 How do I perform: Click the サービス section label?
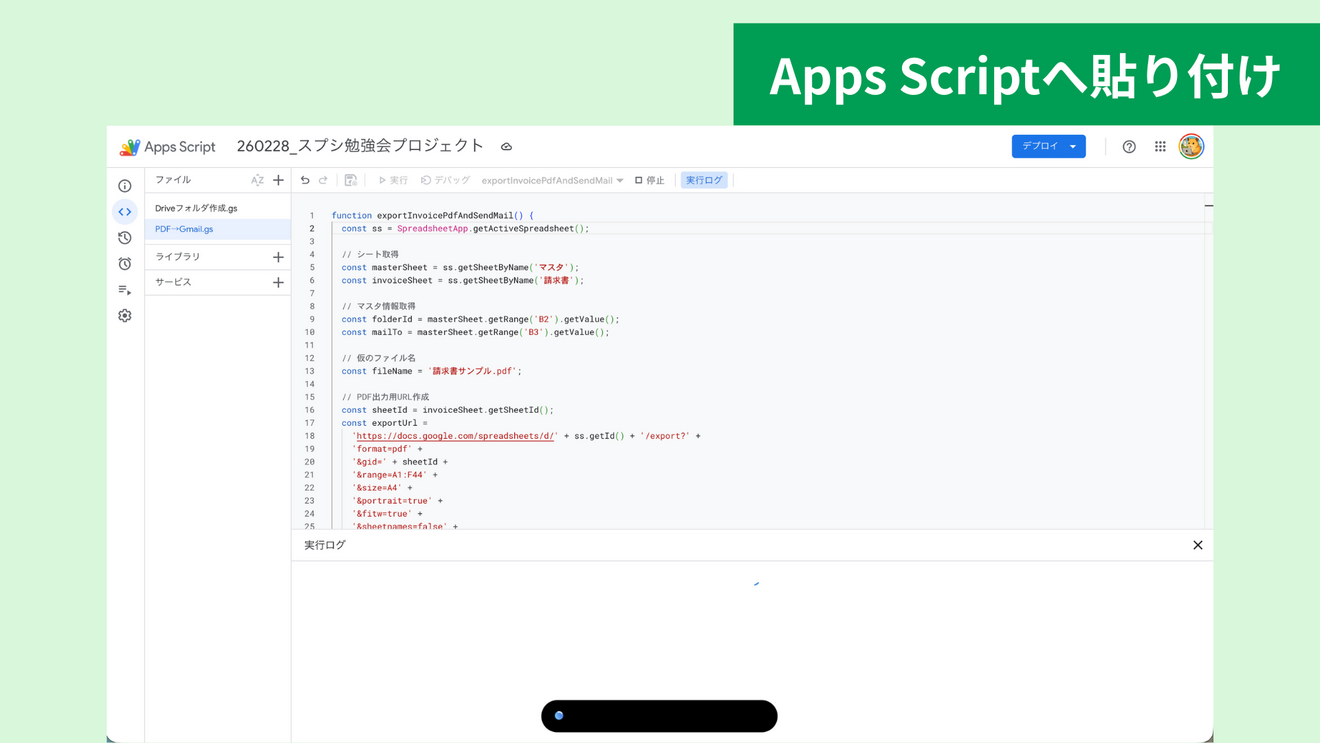pyautogui.click(x=173, y=282)
